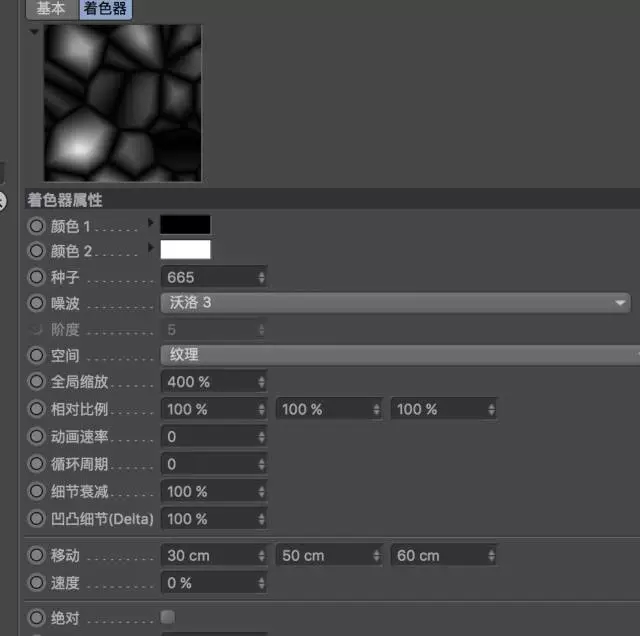Toggle the 动画速率 animation circle

36,436
